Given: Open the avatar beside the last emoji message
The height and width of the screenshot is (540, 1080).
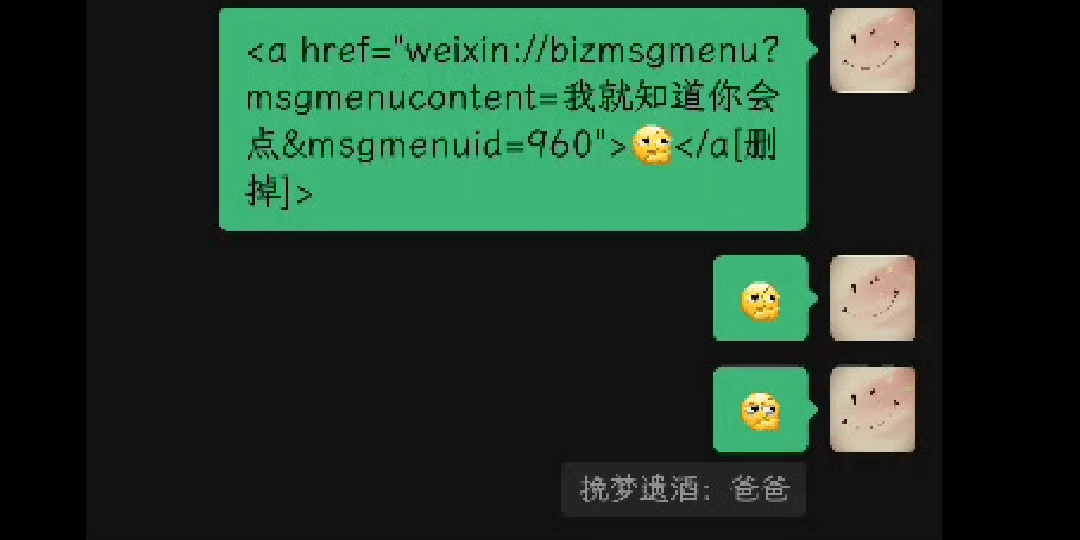Looking at the screenshot, I should coord(872,409).
